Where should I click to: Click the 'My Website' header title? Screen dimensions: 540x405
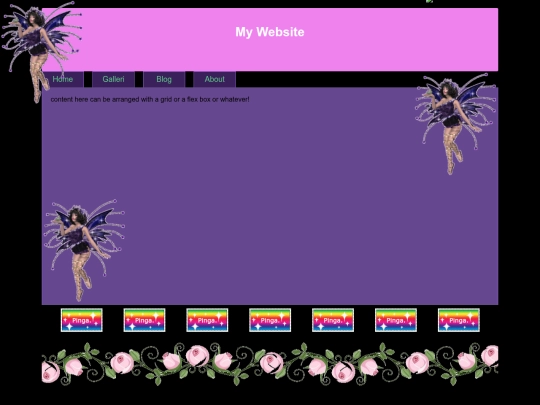[270, 32]
